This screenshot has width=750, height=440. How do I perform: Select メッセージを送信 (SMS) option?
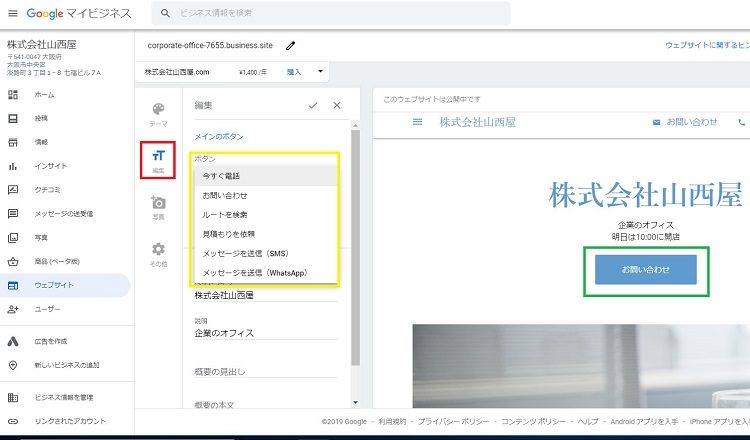pyautogui.click(x=265, y=253)
